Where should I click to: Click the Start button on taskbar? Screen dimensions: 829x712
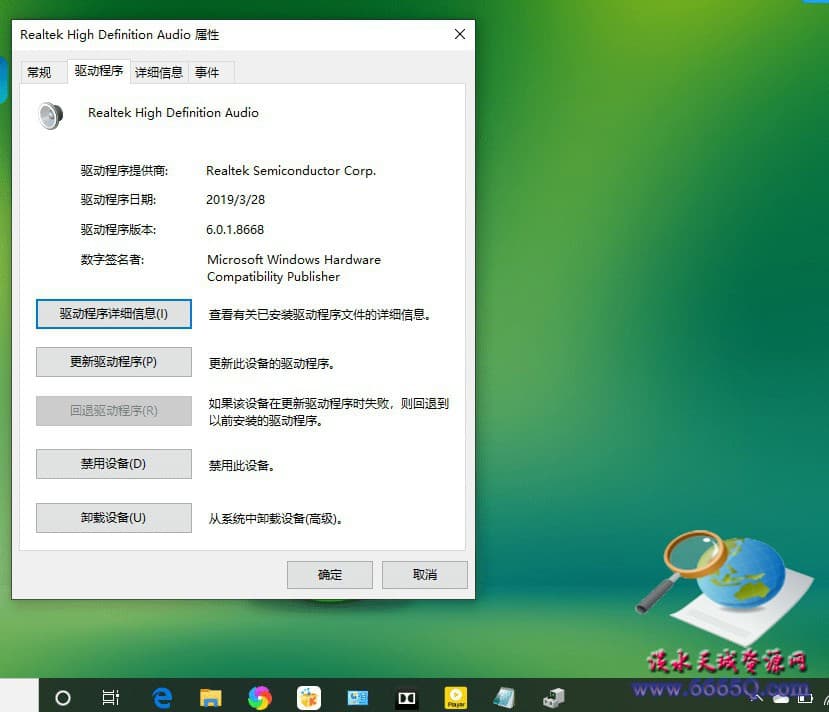tap(19, 696)
